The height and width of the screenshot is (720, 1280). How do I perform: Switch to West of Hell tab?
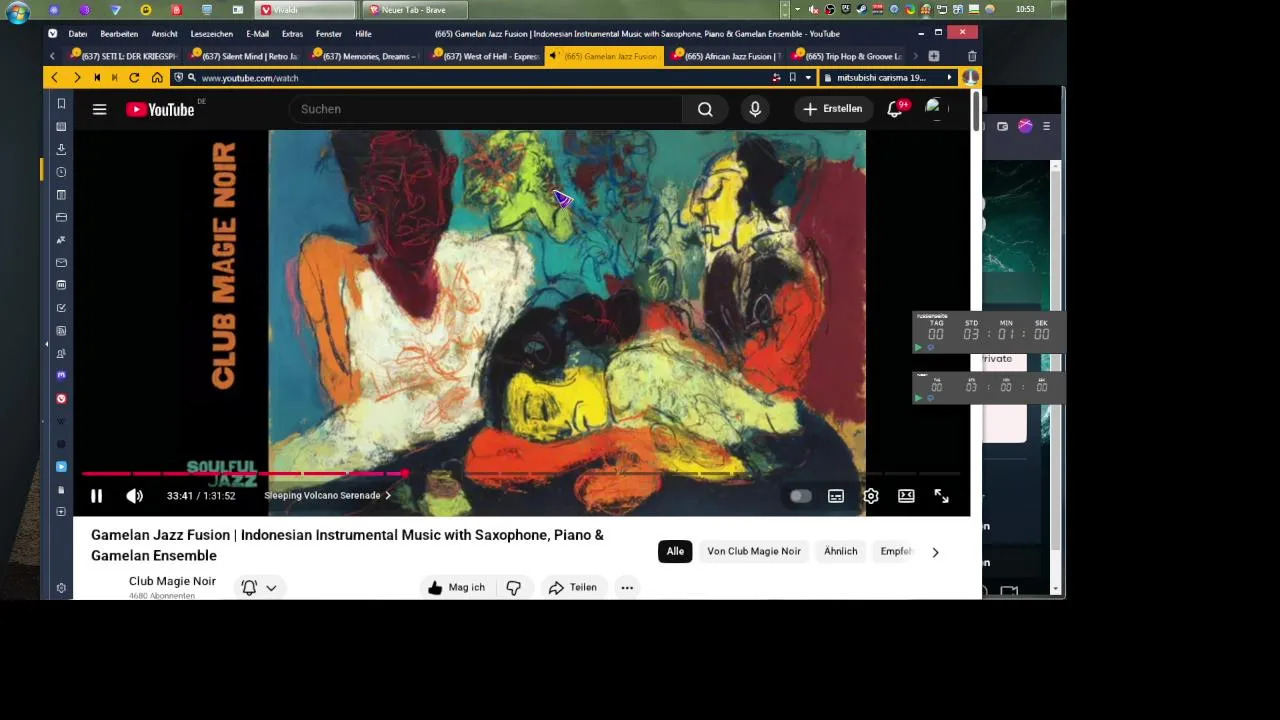[x=485, y=56]
